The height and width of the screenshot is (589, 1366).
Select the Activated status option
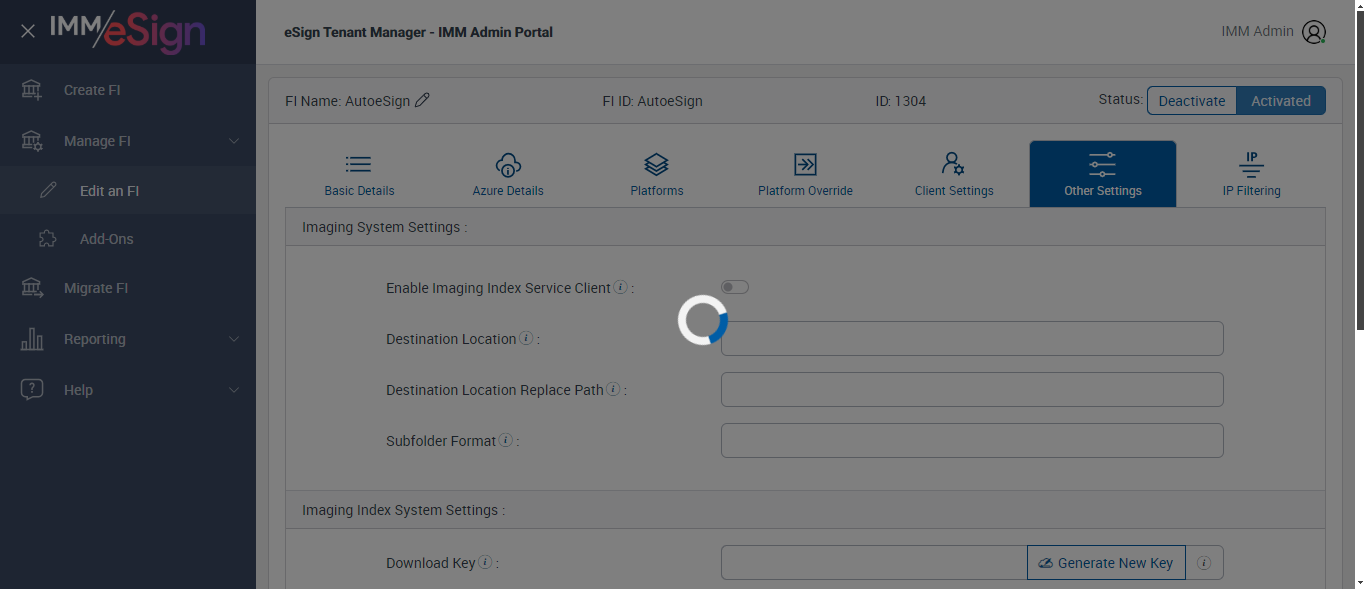point(1281,100)
